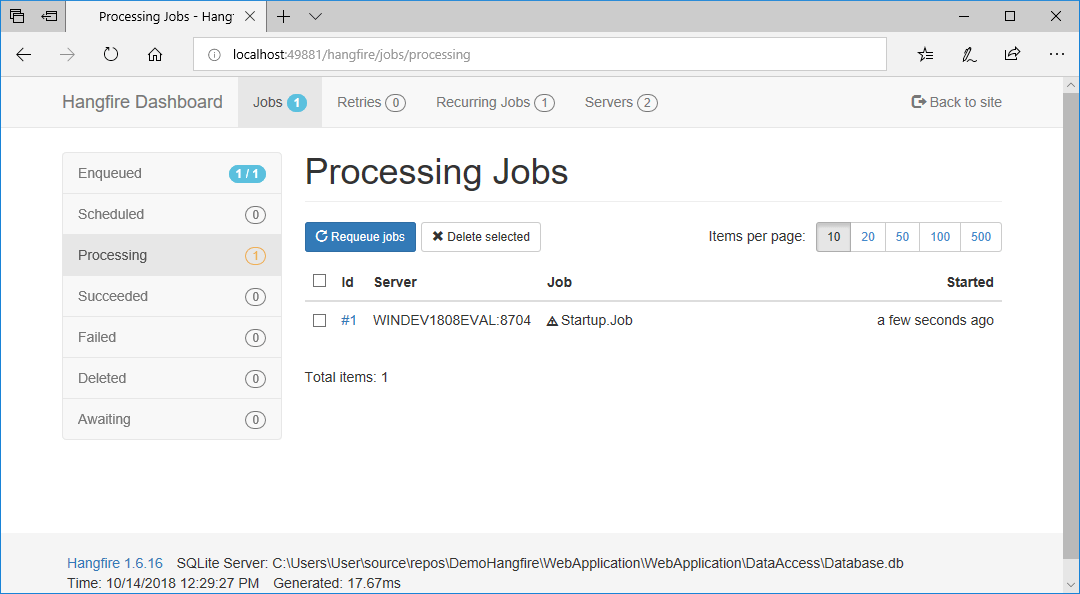Close the Processing Jobs browser tab

pyautogui.click(x=251, y=17)
